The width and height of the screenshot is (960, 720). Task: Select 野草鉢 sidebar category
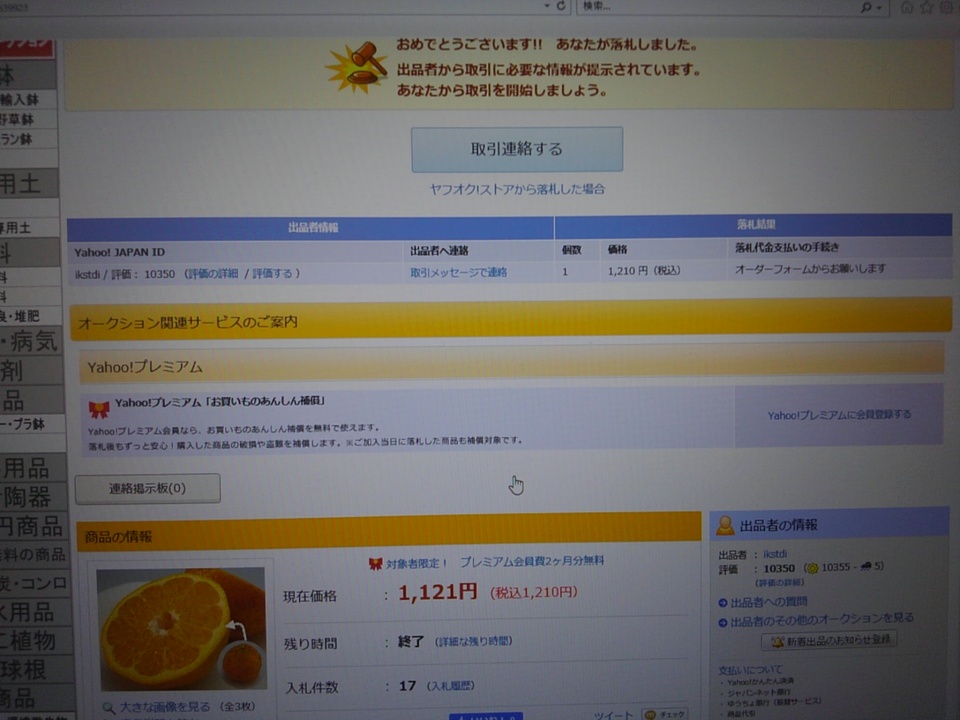18,119
